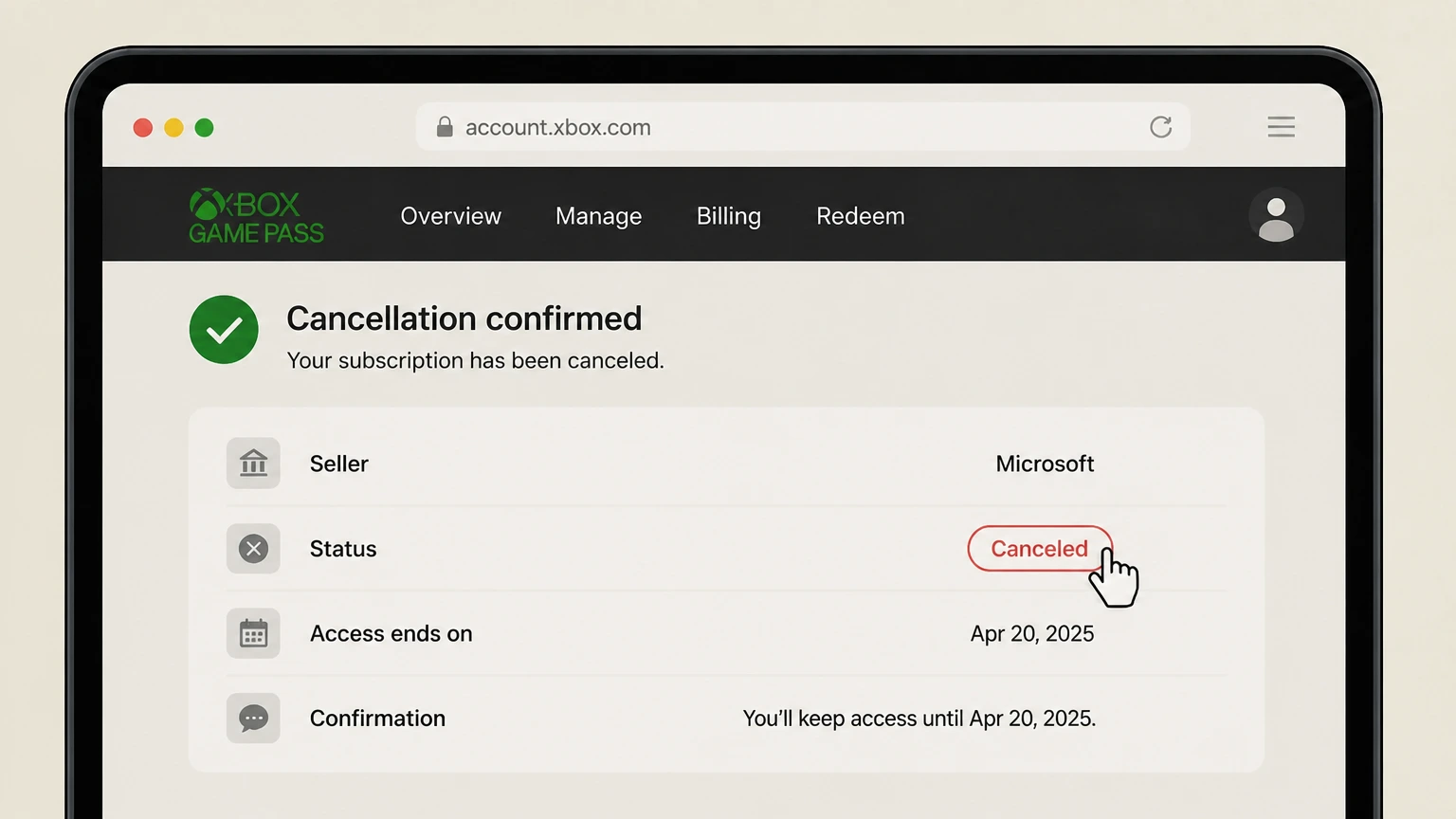The height and width of the screenshot is (819, 1456).
Task: Select the Cancellation confirmed heading
Action: click(x=464, y=318)
